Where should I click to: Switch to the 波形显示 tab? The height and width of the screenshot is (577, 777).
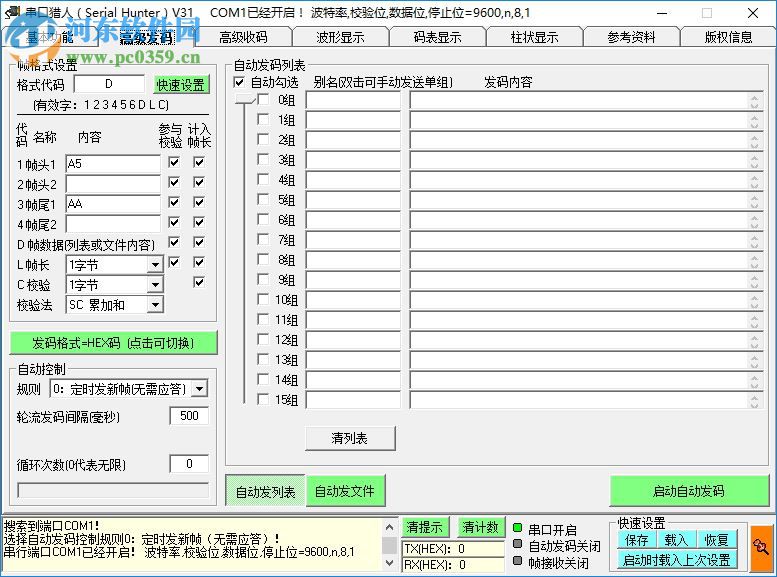tap(340, 37)
